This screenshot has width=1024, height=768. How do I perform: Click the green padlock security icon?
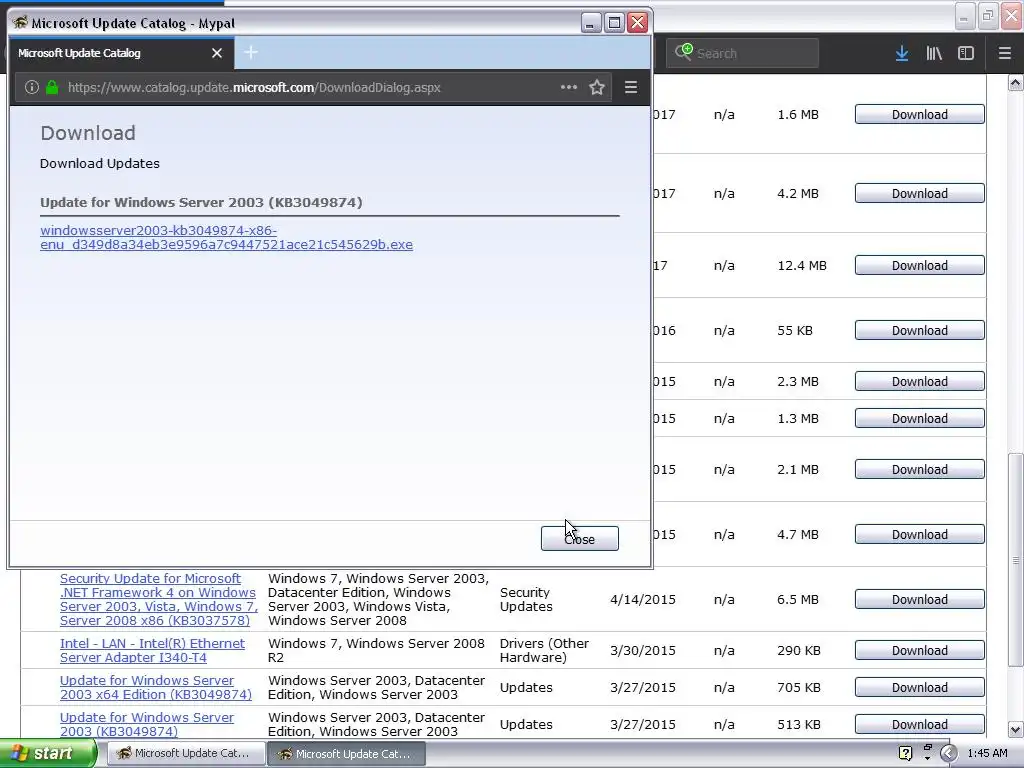pos(52,87)
